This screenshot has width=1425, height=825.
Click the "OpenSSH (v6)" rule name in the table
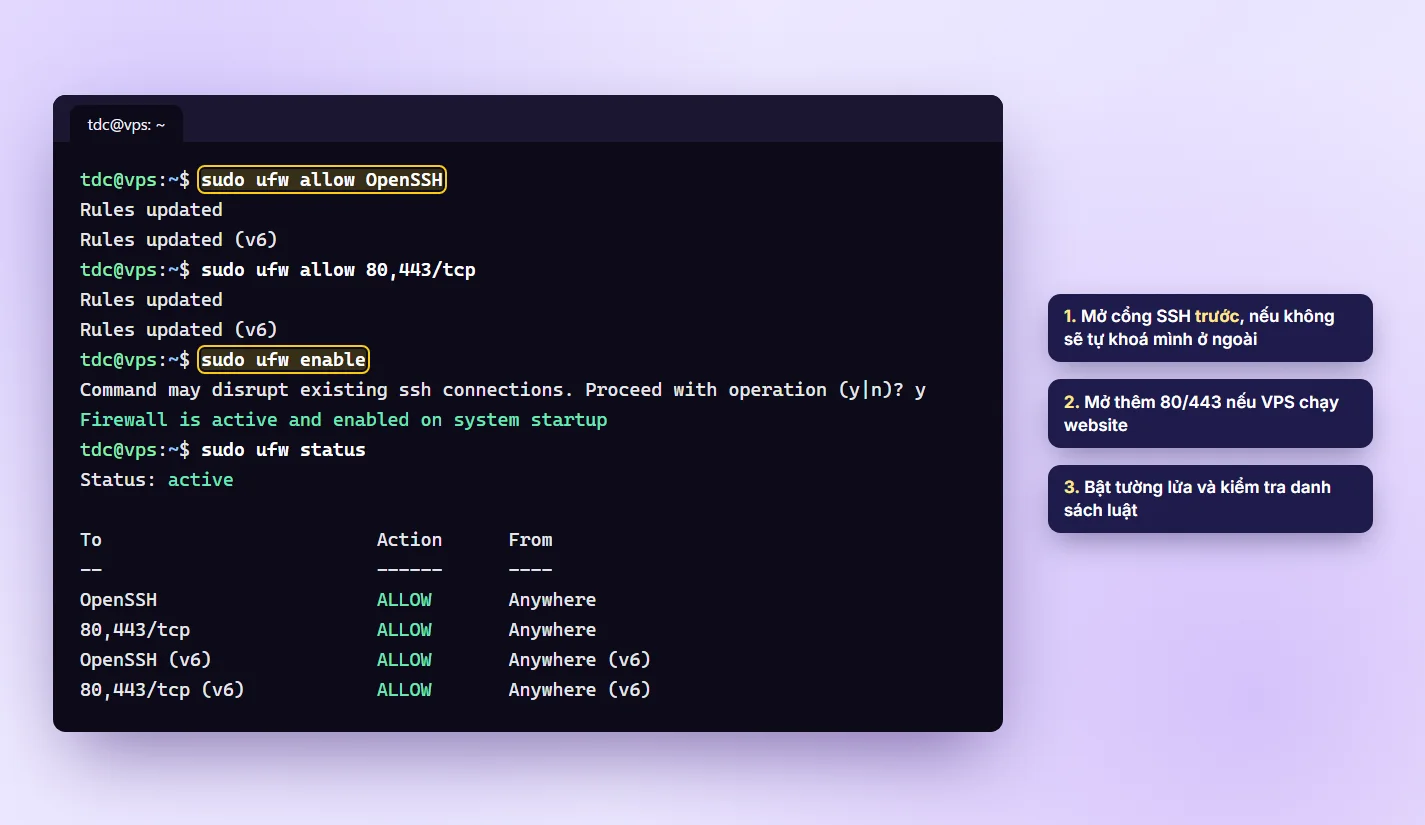[x=146, y=660]
